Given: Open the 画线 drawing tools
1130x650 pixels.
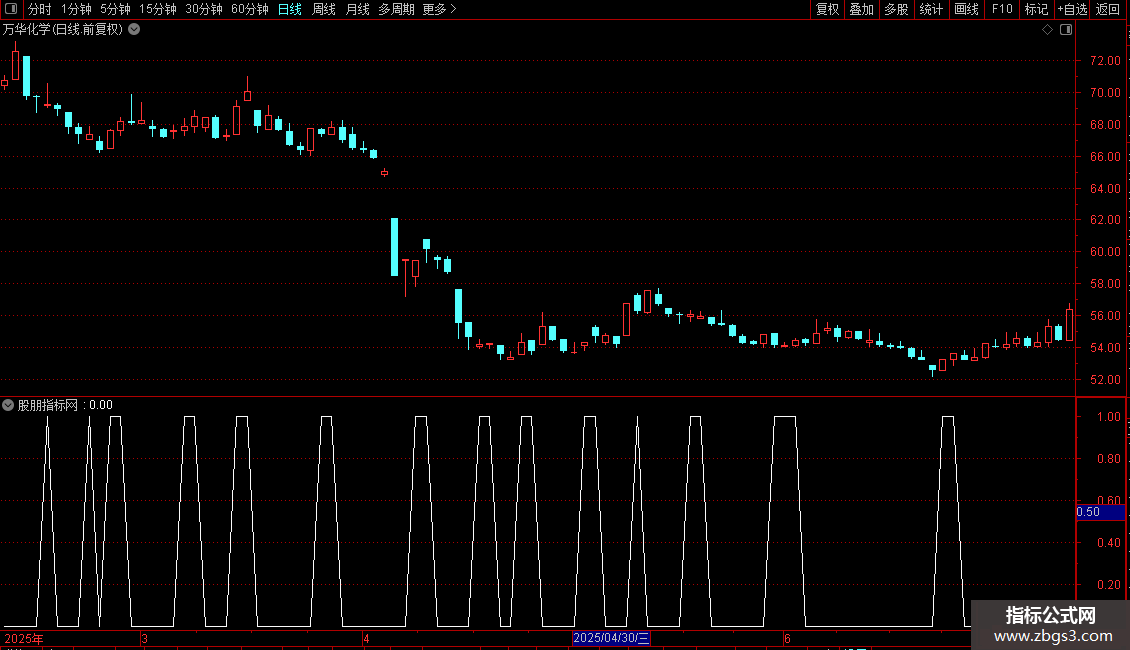Looking at the screenshot, I should click(x=966, y=9).
